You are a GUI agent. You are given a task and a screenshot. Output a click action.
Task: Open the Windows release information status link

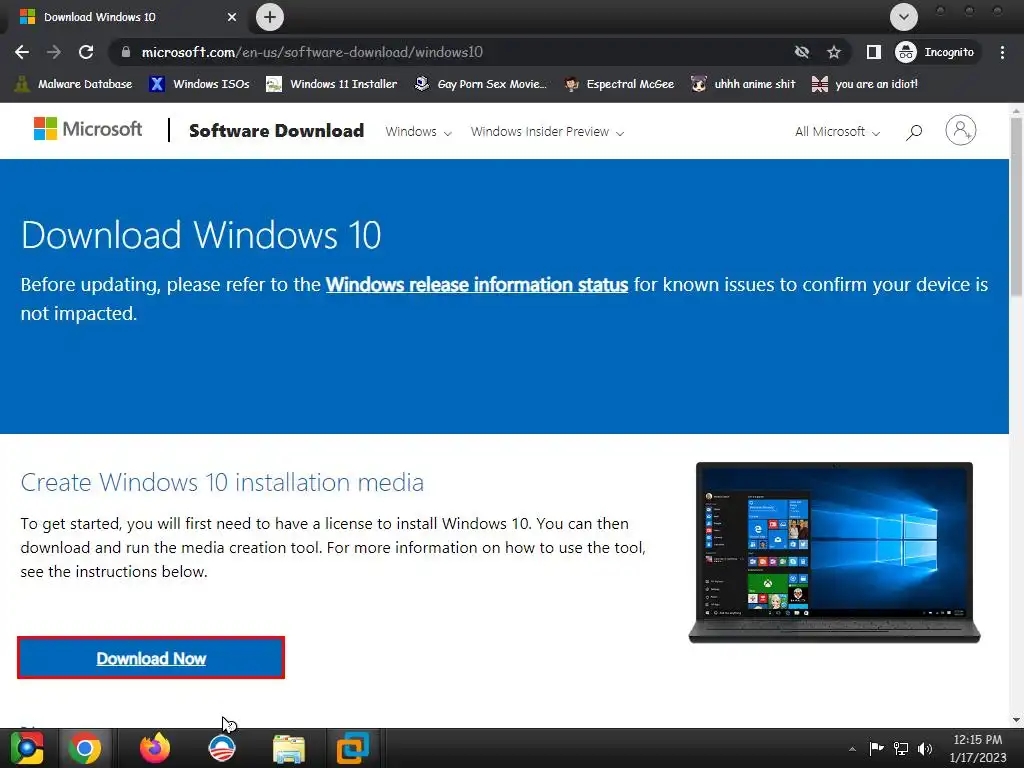477,285
